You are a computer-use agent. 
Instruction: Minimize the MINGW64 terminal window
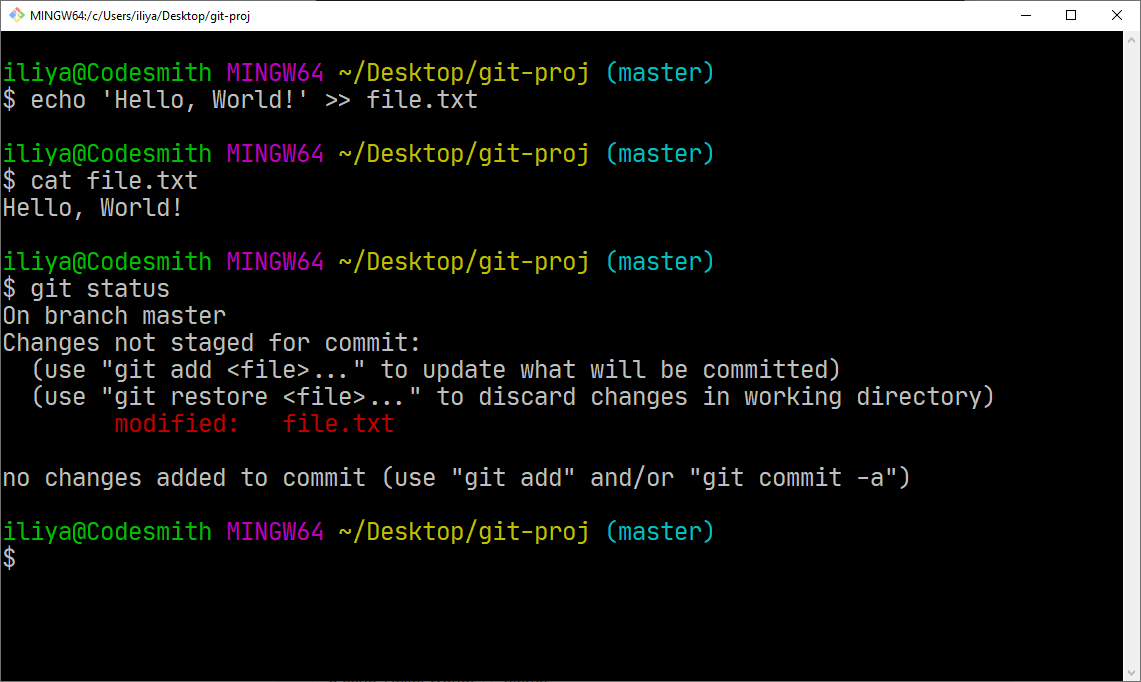[x=1026, y=15]
